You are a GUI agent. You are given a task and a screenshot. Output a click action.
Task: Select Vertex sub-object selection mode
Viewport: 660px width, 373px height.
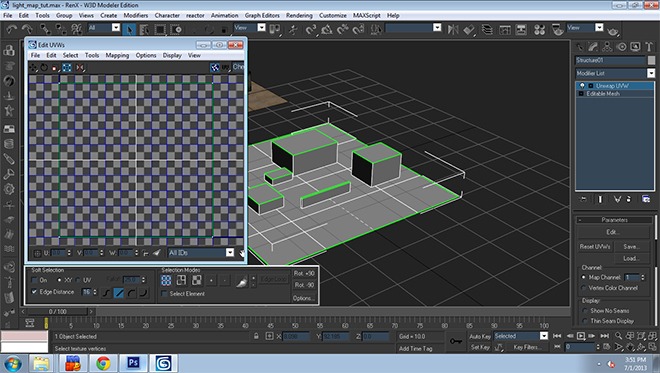click(166, 280)
